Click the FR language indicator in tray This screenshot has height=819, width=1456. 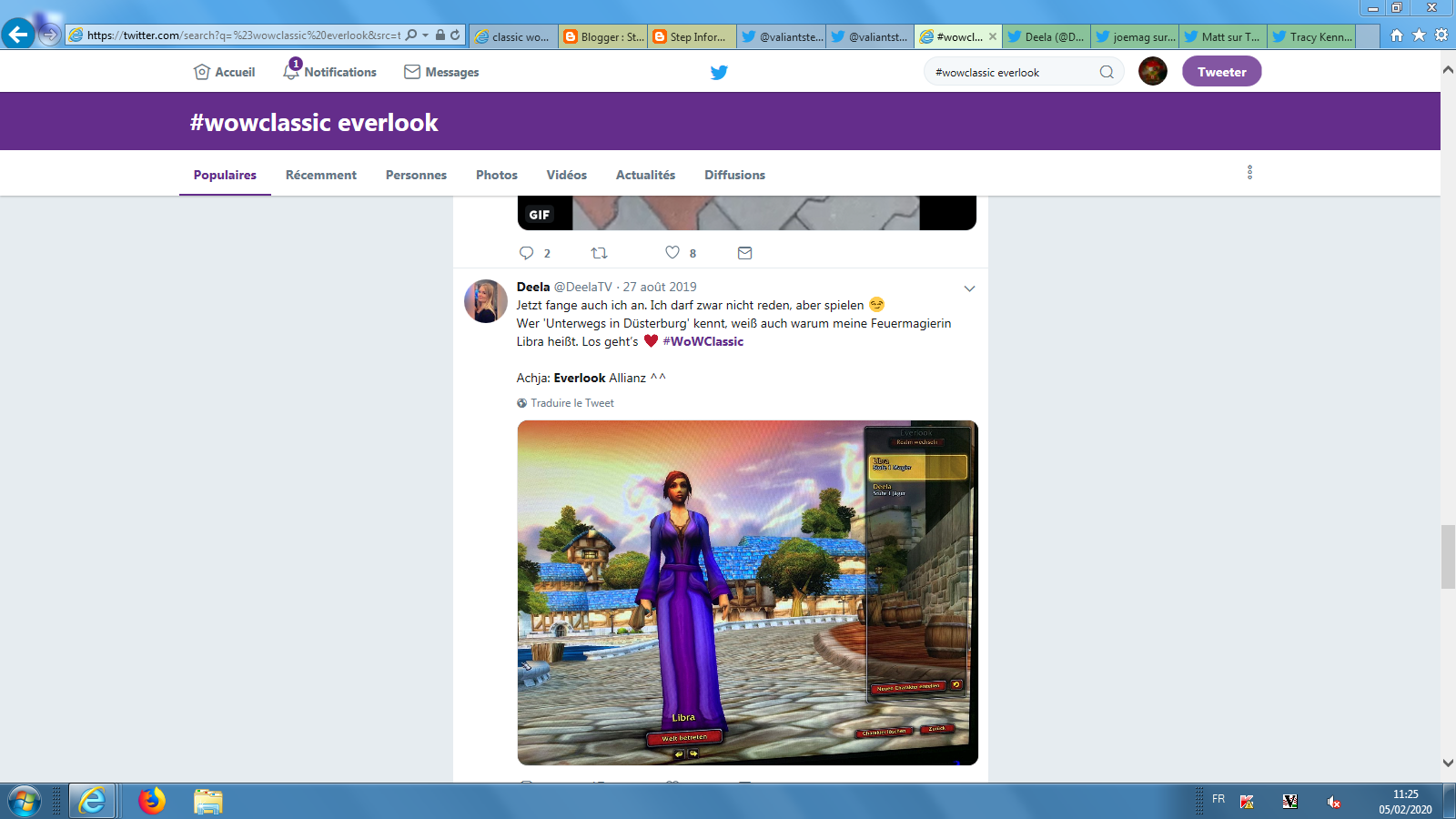tap(1218, 799)
